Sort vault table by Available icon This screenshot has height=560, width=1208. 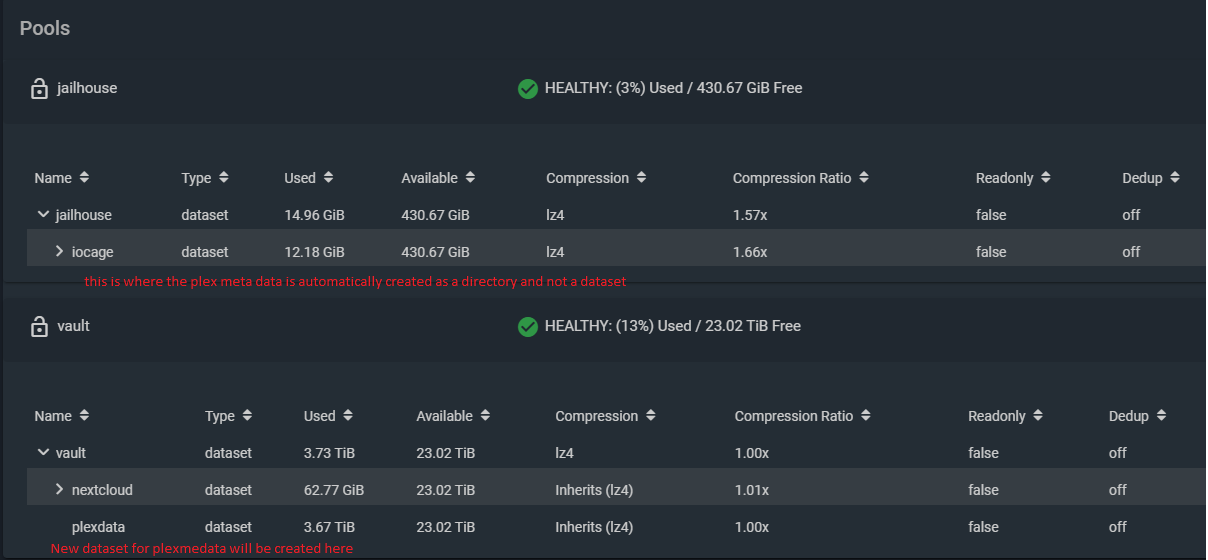pyautogui.click(x=485, y=416)
